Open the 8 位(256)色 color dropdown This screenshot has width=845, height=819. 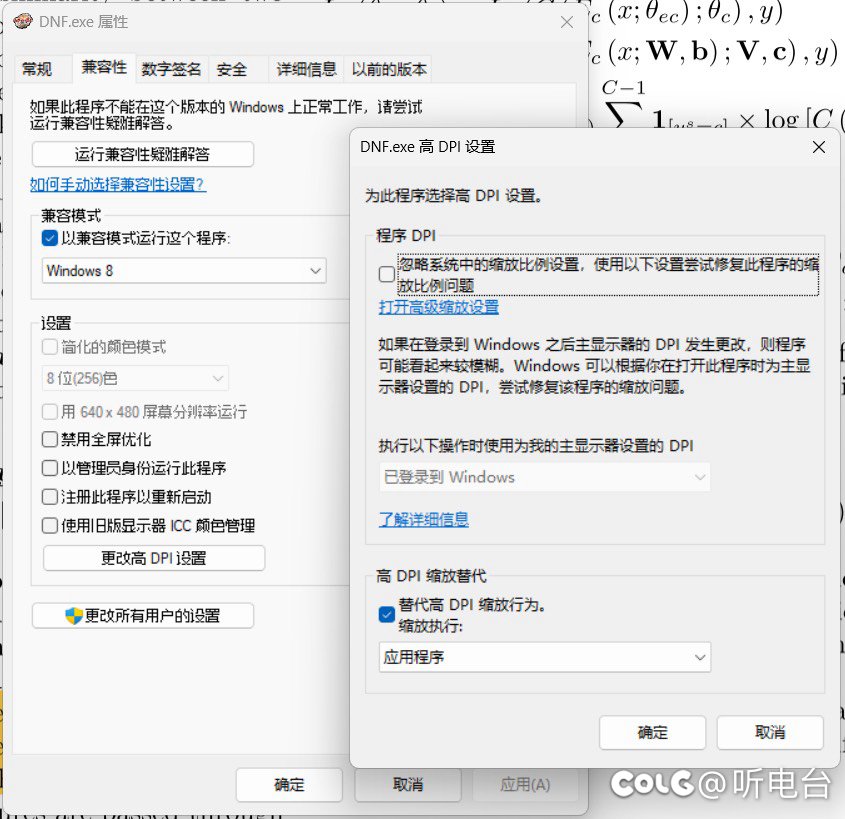(135, 378)
